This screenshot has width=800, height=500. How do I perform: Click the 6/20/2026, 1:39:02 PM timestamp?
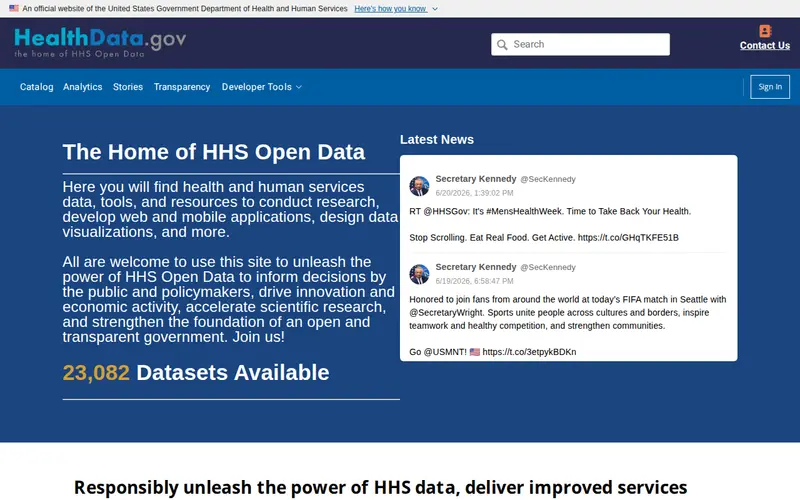(x=474, y=193)
